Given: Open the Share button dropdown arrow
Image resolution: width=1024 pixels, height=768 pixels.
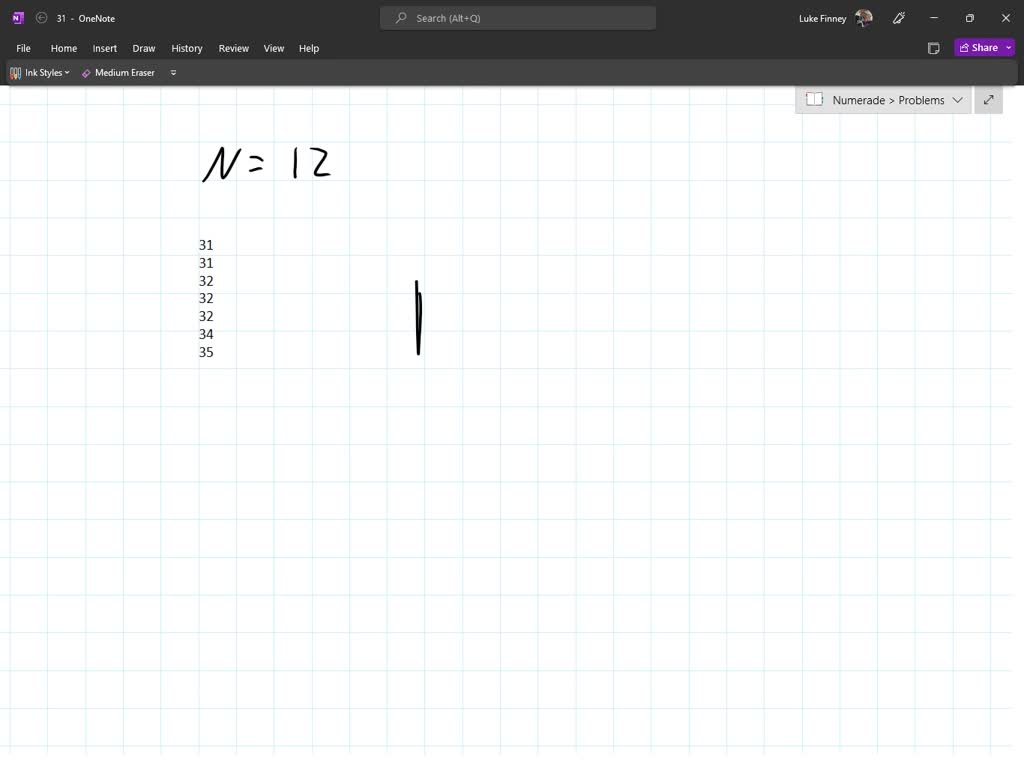Looking at the screenshot, I should (x=1007, y=47).
